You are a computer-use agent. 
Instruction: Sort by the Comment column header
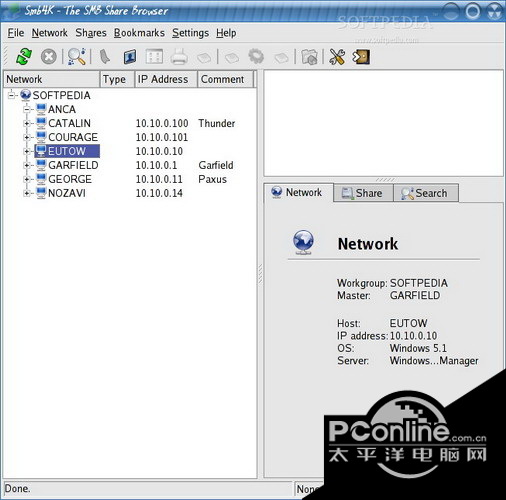click(225, 79)
